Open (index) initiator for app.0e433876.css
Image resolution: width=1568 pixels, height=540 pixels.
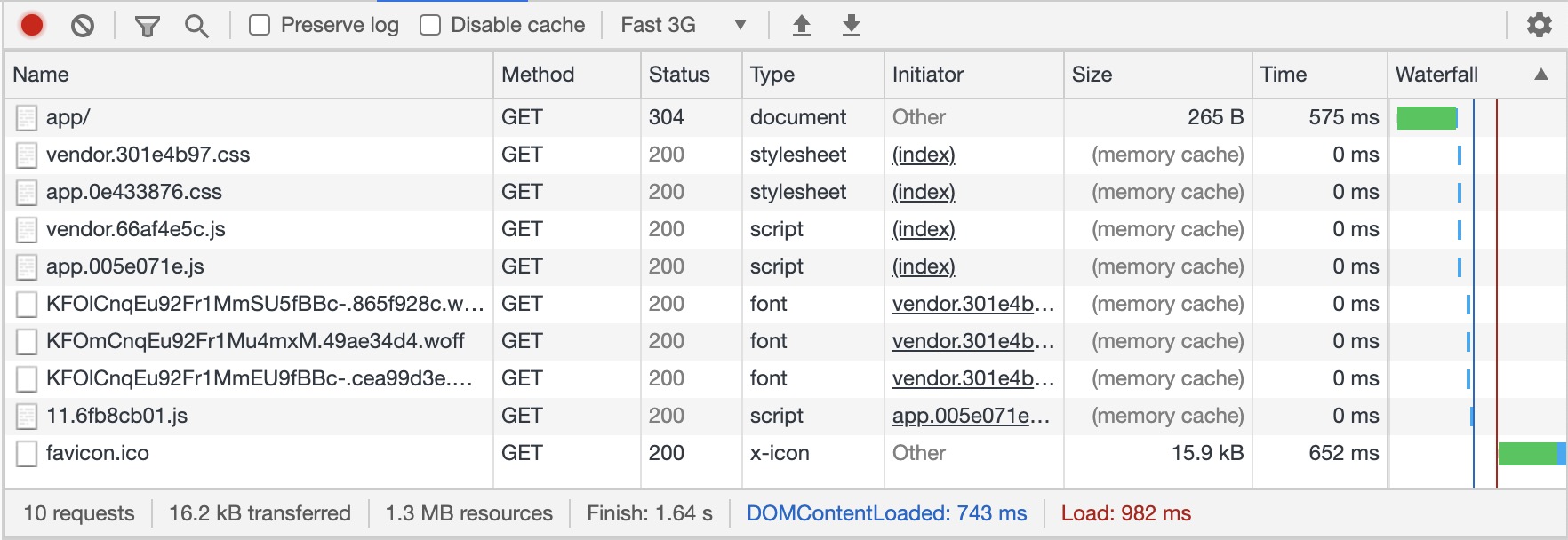click(924, 192)
